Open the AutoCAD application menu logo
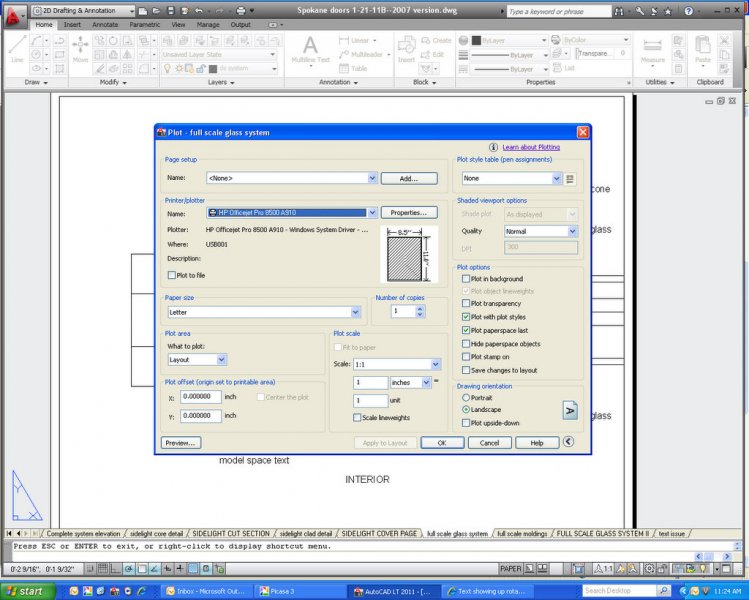Viewport: 749px width, 600px height. pos(13,16)
